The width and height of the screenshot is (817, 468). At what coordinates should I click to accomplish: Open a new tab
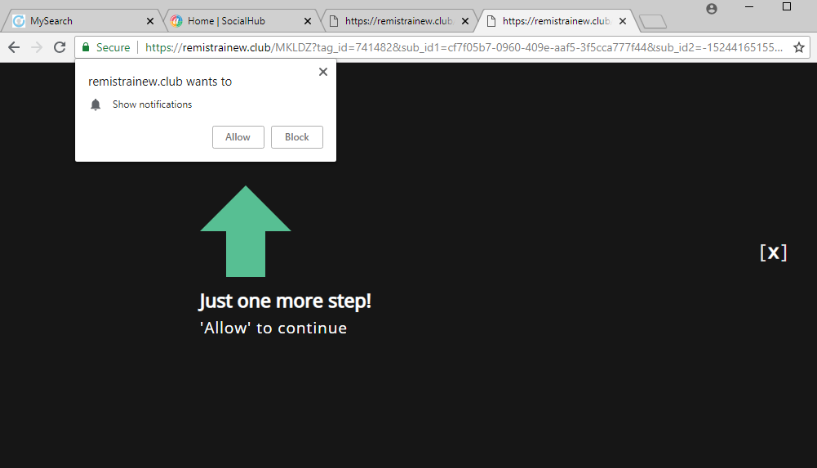click(653, 22)
